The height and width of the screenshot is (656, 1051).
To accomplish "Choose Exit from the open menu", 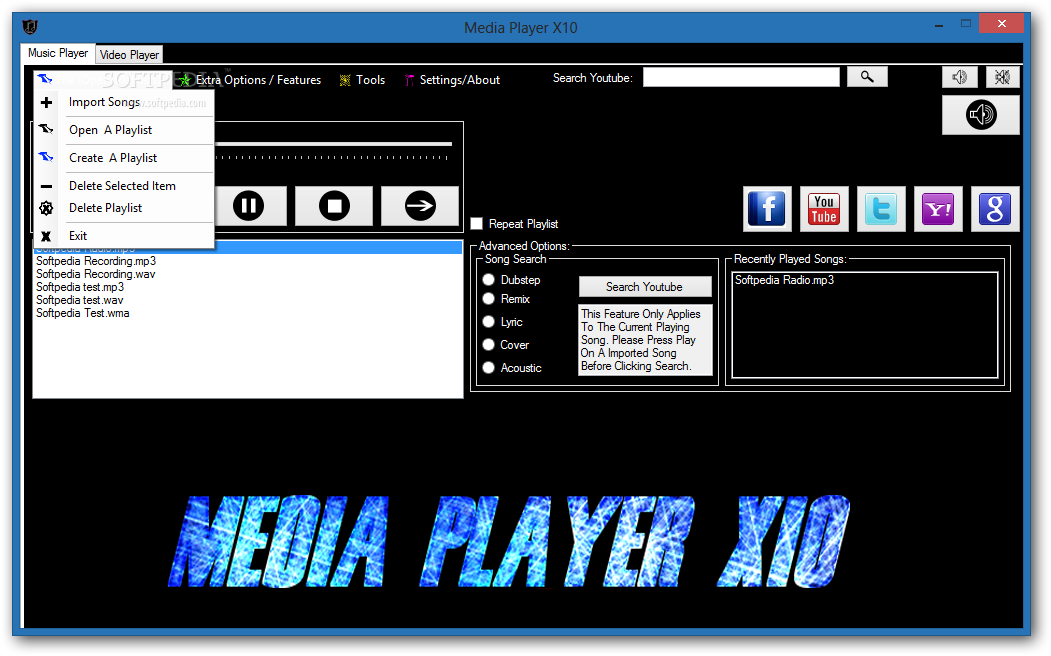I will [124, 236].
